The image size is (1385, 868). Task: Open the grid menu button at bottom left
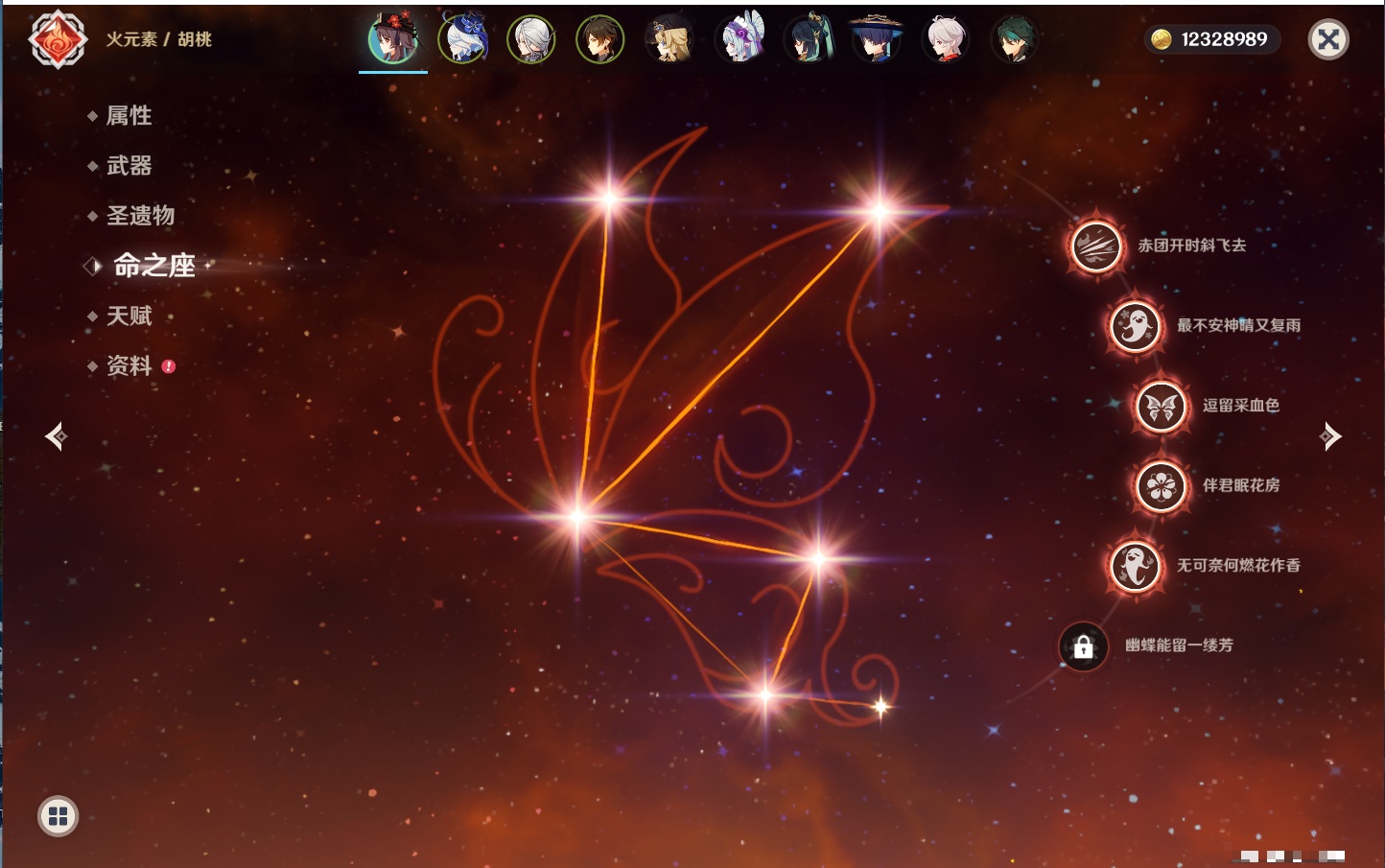[x=59, y=816]
